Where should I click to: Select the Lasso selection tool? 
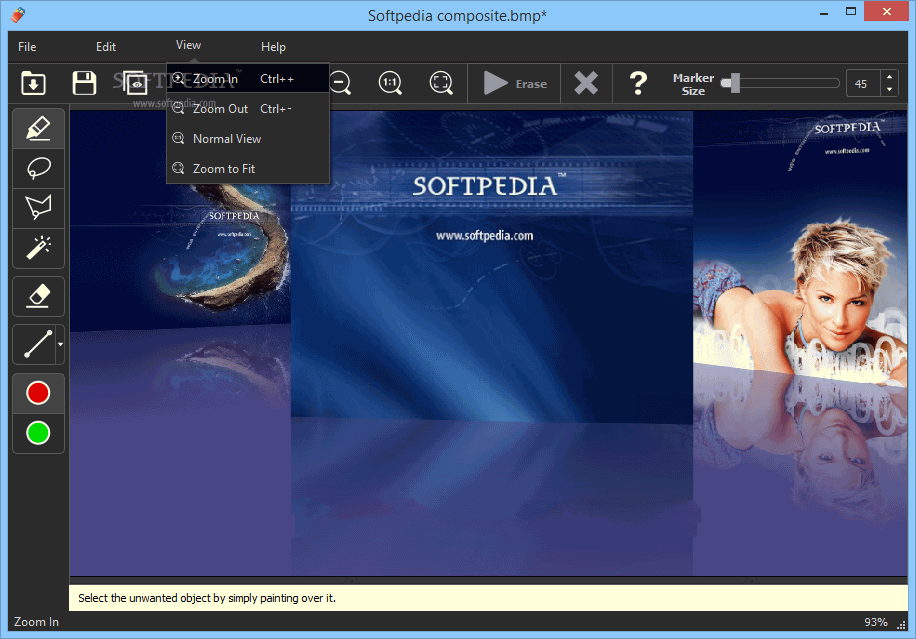click(39, 168)
